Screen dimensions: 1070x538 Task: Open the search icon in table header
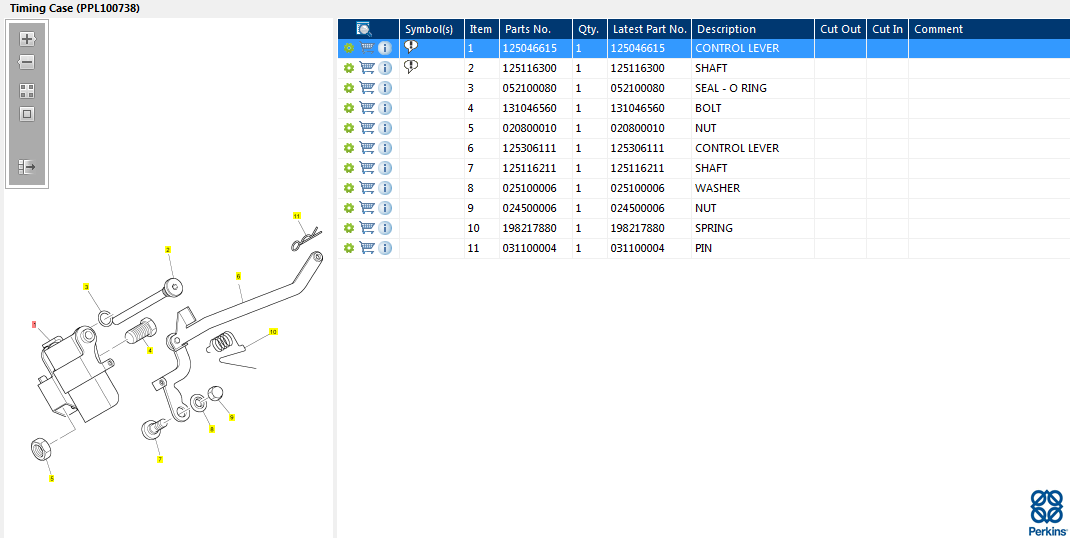coord(364,29)
